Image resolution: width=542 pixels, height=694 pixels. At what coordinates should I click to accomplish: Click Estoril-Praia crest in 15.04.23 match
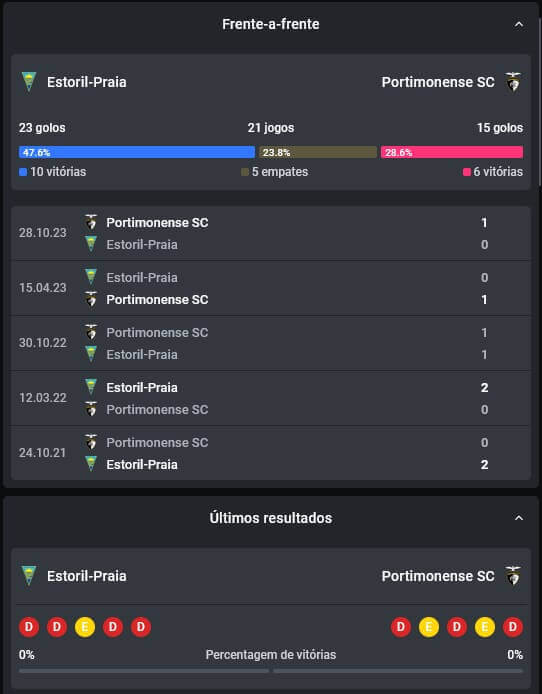point(91,277)
